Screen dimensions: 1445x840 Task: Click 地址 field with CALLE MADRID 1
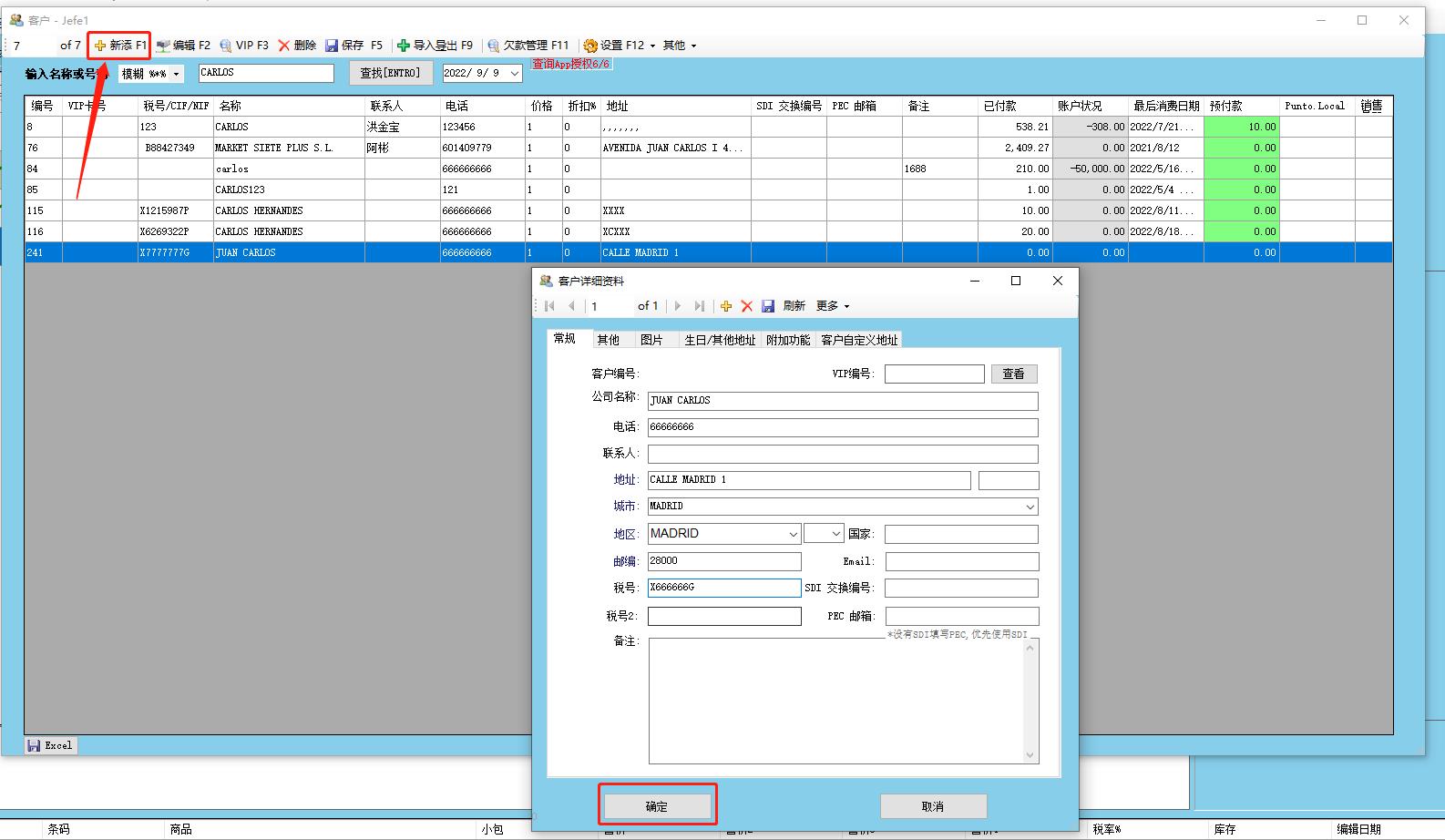[x=809, y=480]
